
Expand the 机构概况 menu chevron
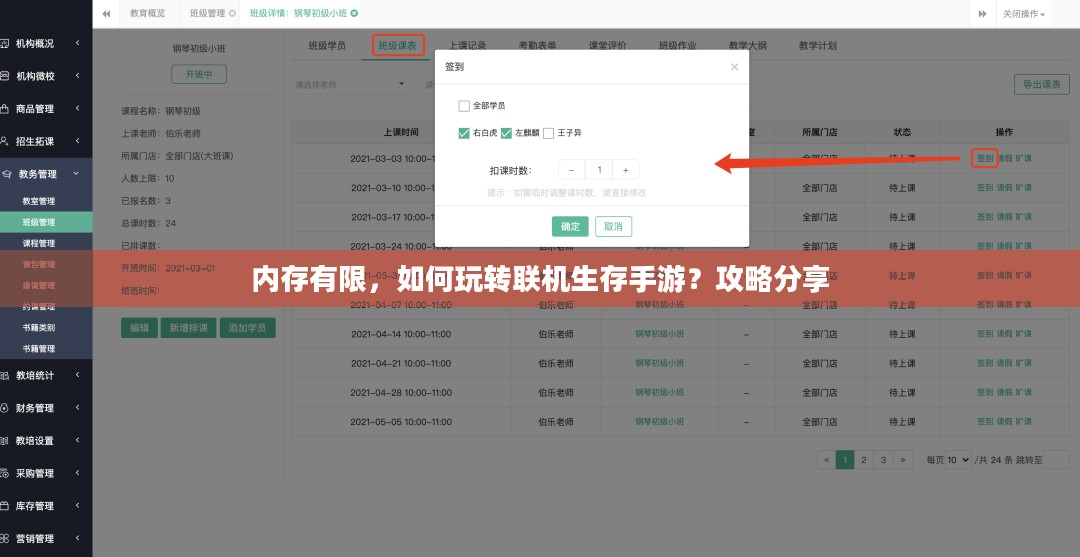[x=77, y=43]
